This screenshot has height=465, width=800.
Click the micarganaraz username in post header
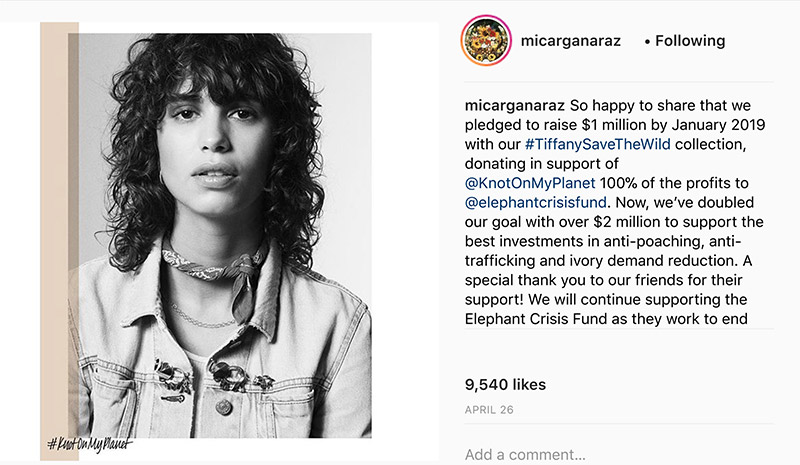[570, 41]
